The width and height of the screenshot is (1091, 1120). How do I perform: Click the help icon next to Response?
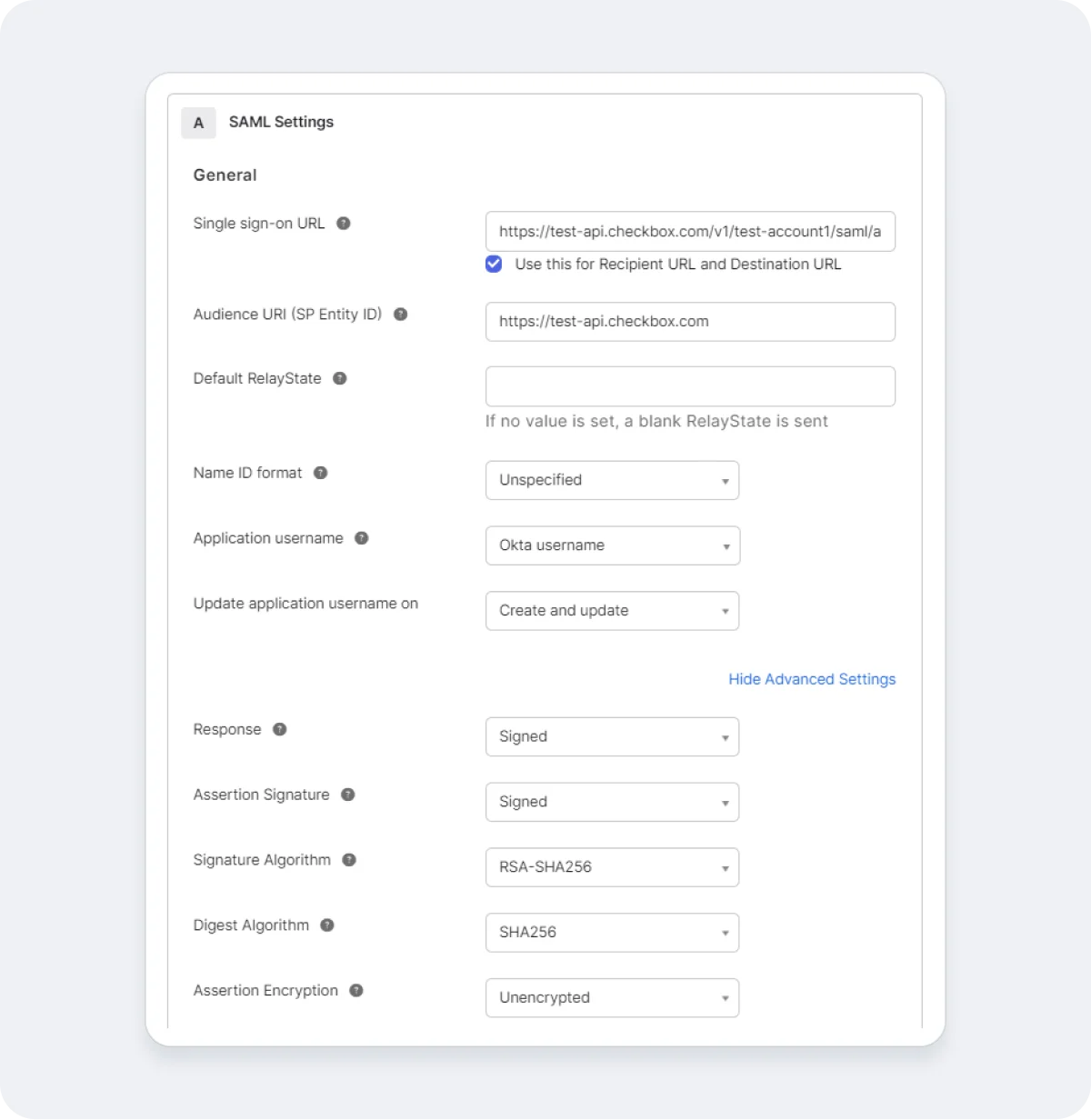pyautogui.click(x=279, y=729)
